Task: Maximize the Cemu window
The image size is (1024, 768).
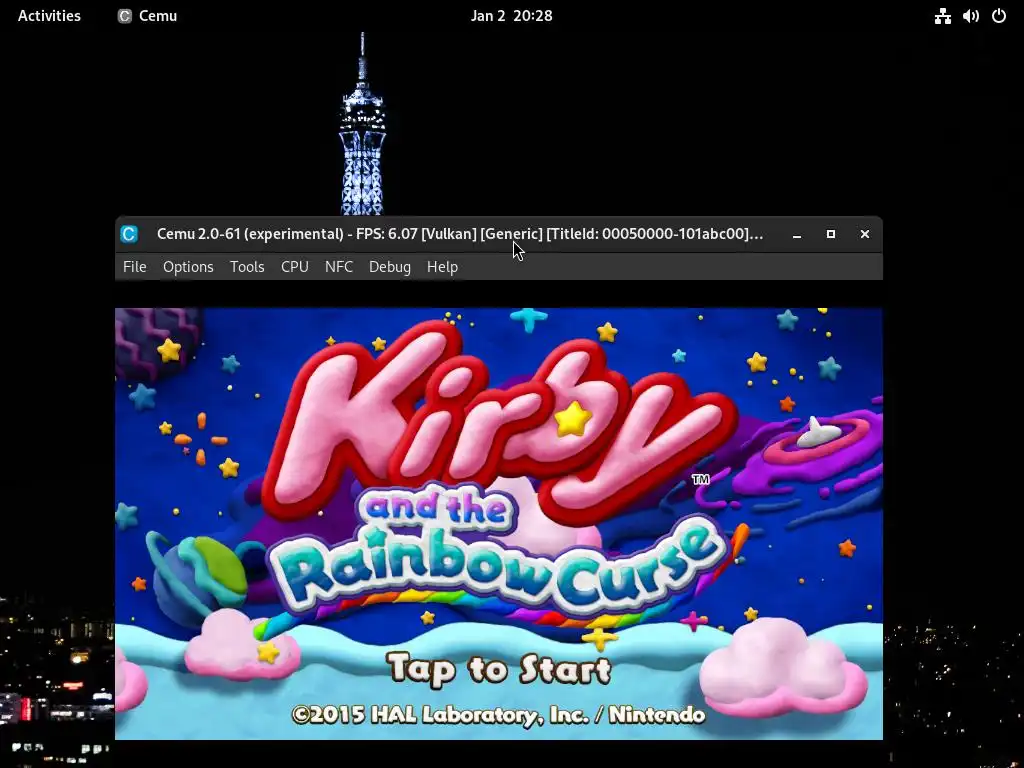Action: [x=831, y=234]
